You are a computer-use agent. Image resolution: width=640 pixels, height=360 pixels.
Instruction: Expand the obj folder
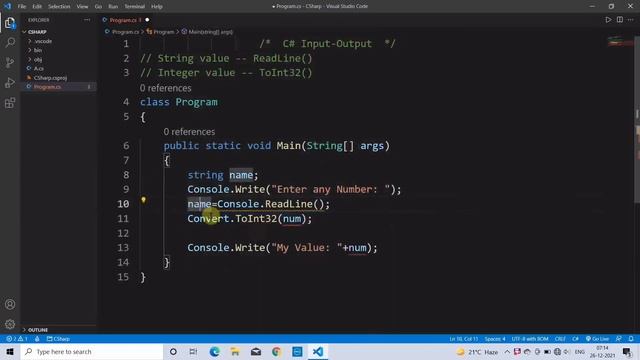[x=38, y=59]
